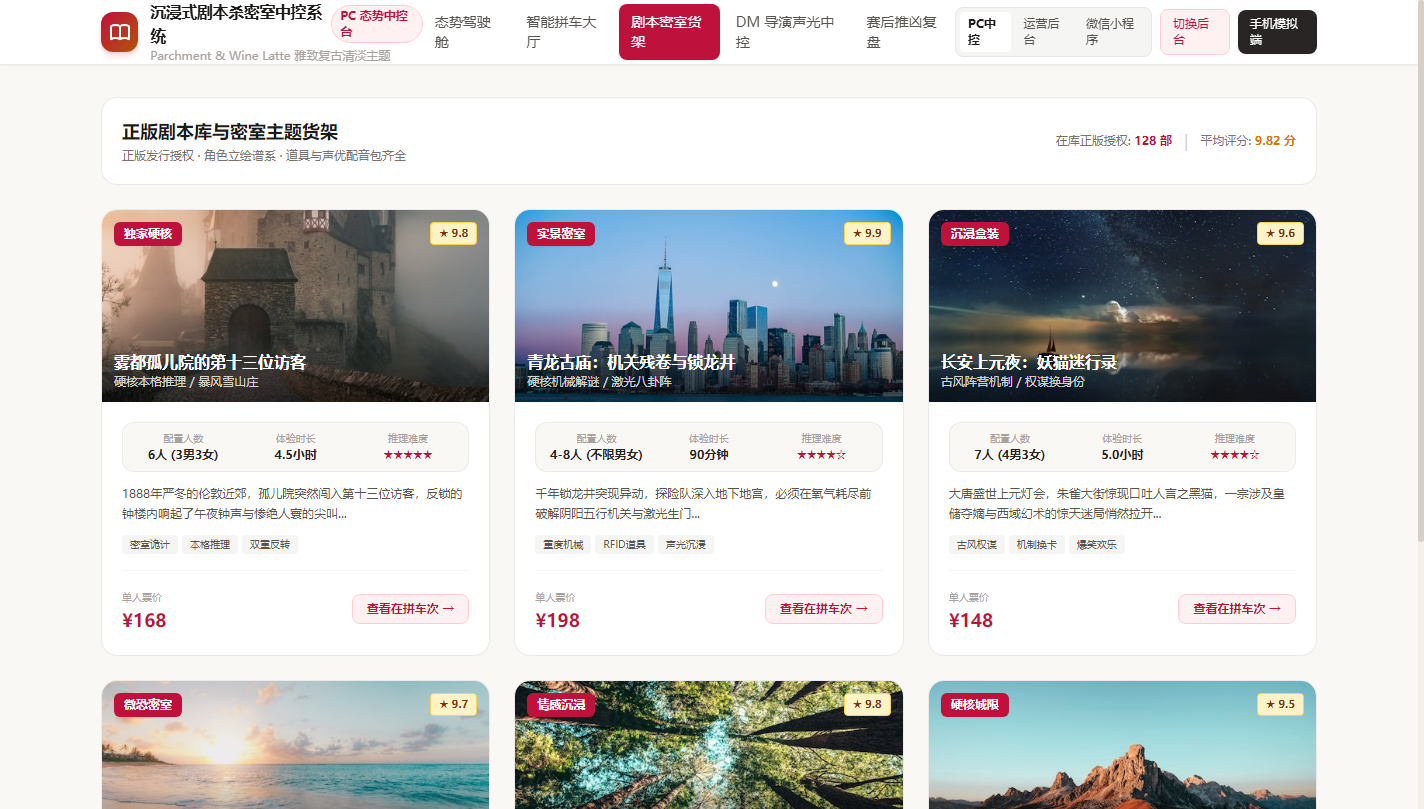Screen dimensions: 1424x809
Task: Click the 7人 (4男3女) player count
Action: 1010,455
